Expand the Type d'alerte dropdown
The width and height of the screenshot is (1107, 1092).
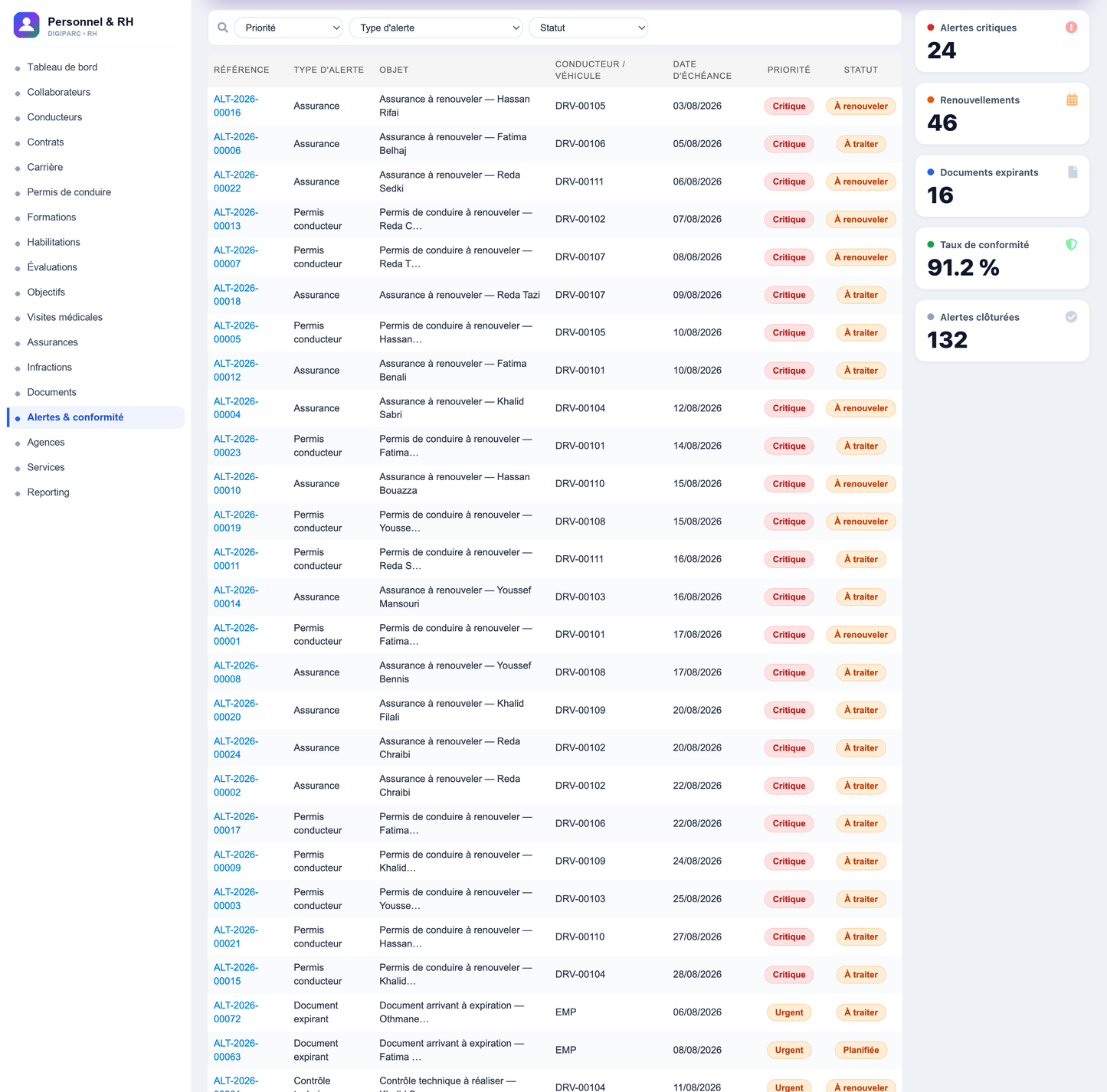point(436,28)
